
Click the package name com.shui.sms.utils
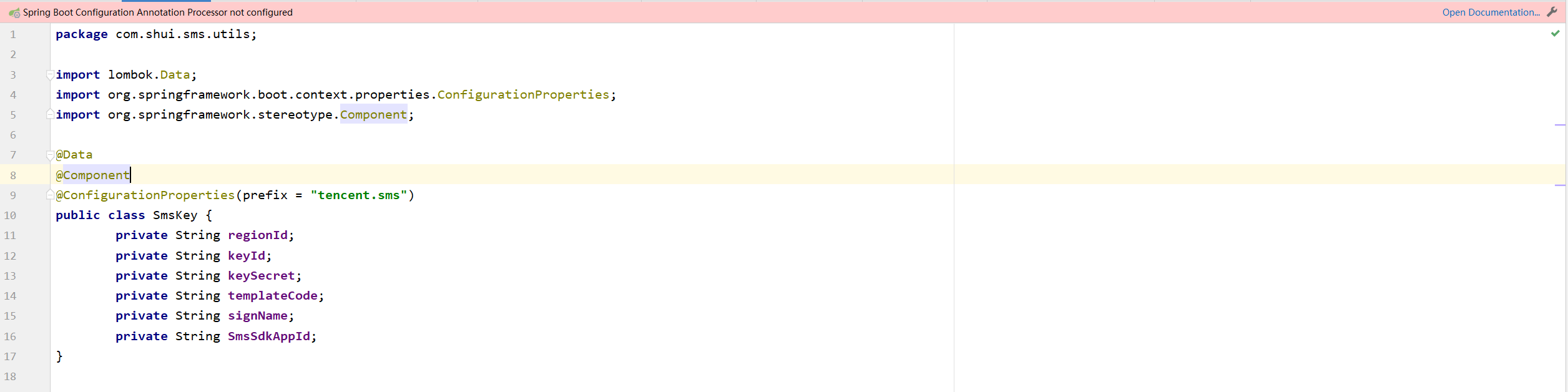click(183, 34)
